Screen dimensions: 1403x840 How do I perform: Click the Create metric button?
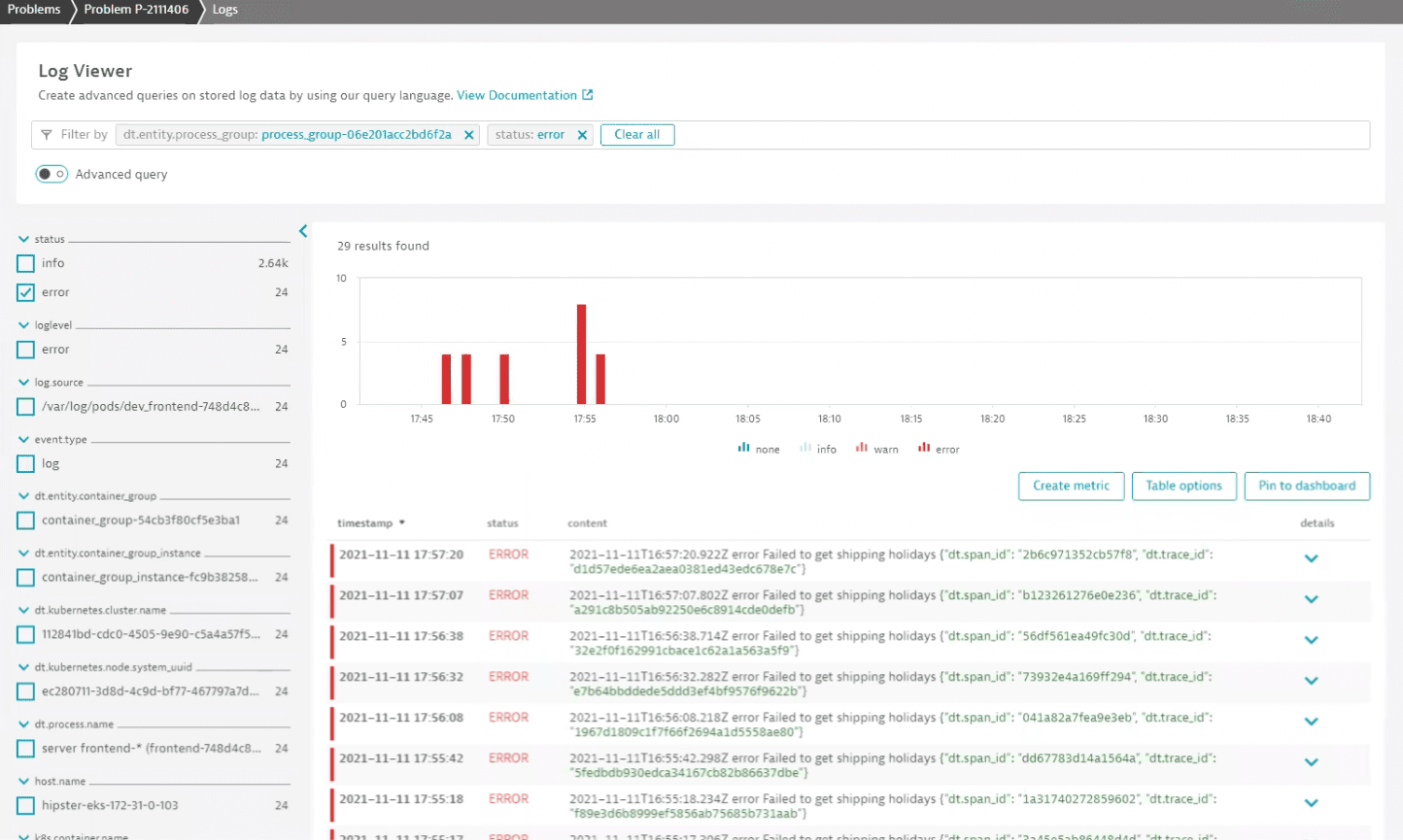click(x=1071, y=486)
